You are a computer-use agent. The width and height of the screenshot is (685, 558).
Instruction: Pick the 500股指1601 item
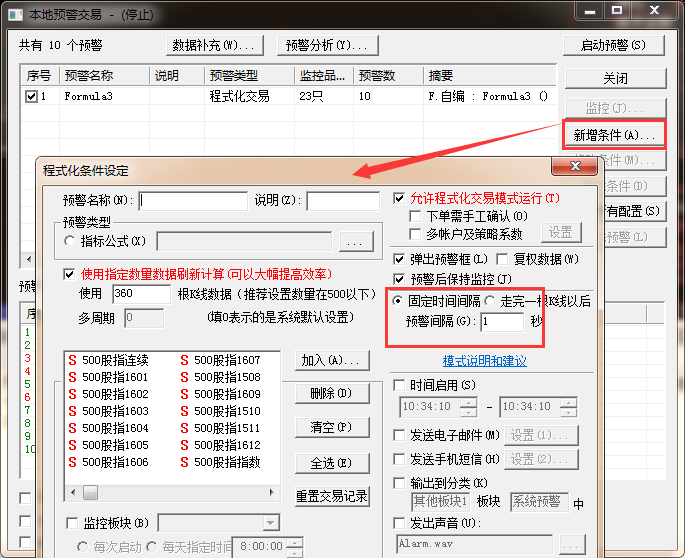click(112, 377)
